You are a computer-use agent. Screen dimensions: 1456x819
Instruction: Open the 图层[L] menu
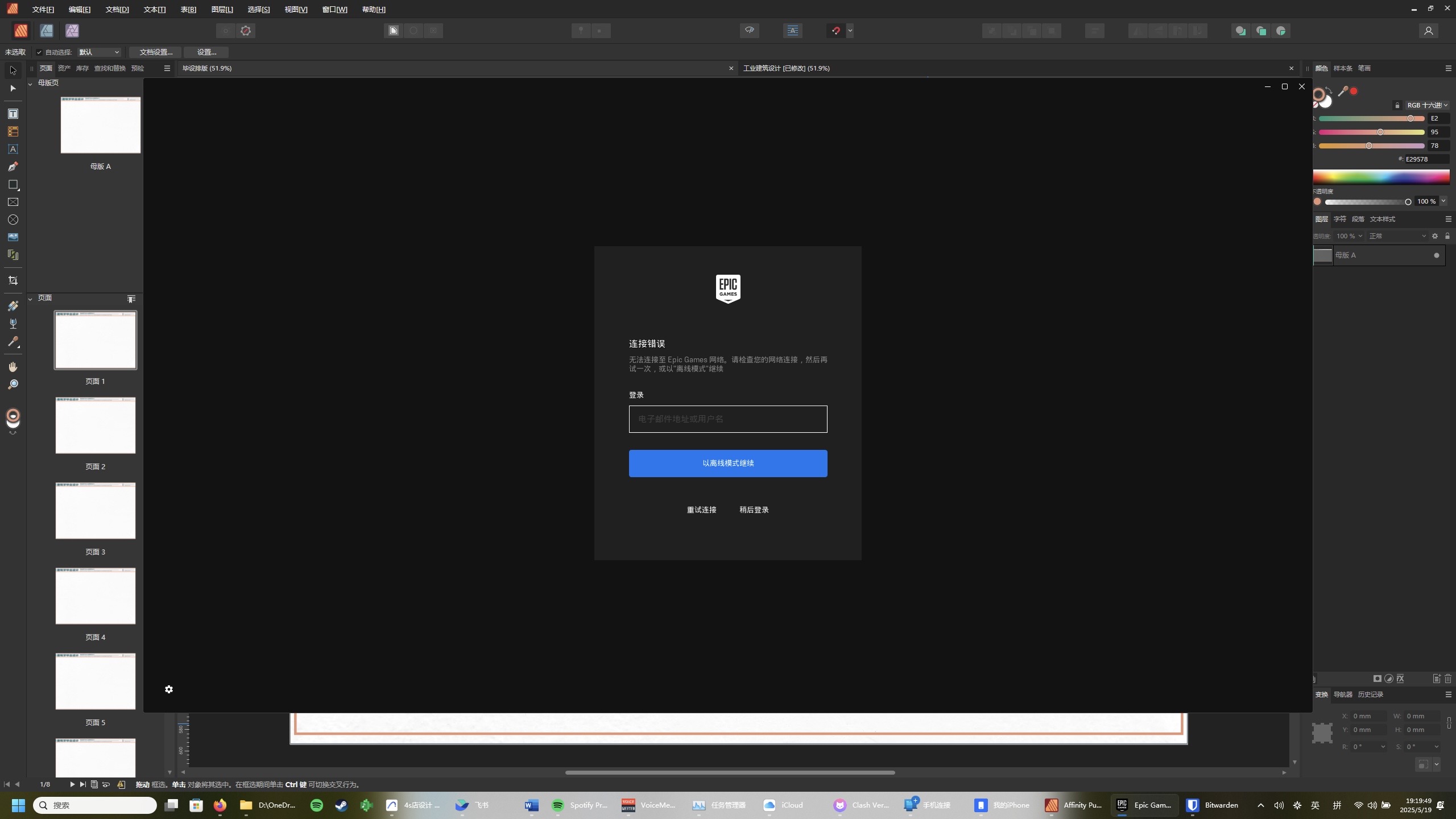click(x=222, y=10)
